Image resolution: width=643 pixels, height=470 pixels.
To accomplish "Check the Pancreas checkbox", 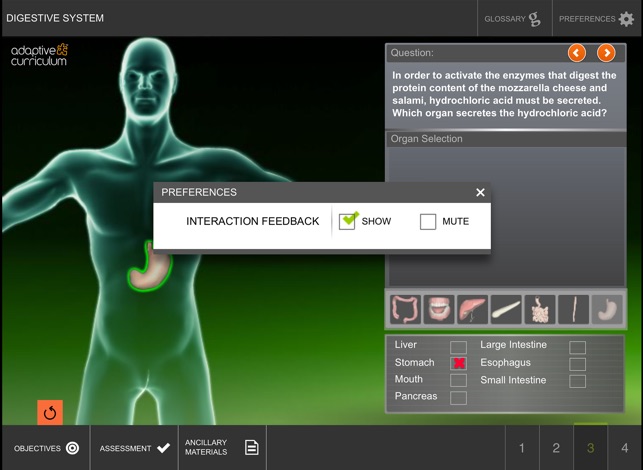I will [458, 397].
